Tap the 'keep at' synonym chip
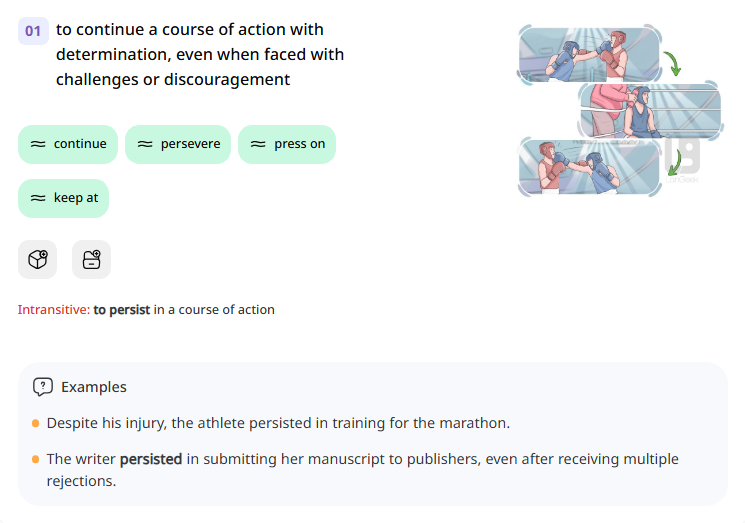The width and height of the screenshot is (745, 523). (x=63, y=198)
